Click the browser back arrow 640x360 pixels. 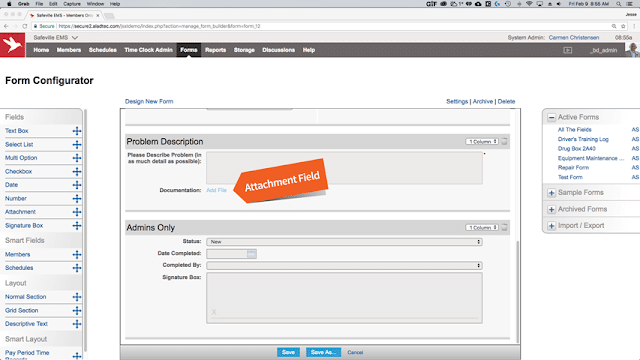coord(6,26)
